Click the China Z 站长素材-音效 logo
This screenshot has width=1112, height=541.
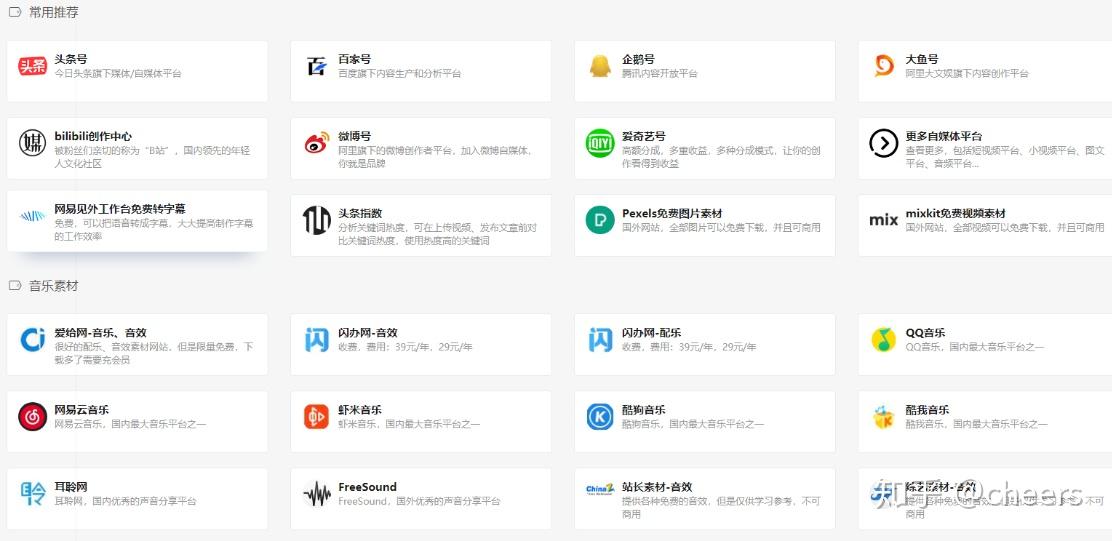(600, 490)
